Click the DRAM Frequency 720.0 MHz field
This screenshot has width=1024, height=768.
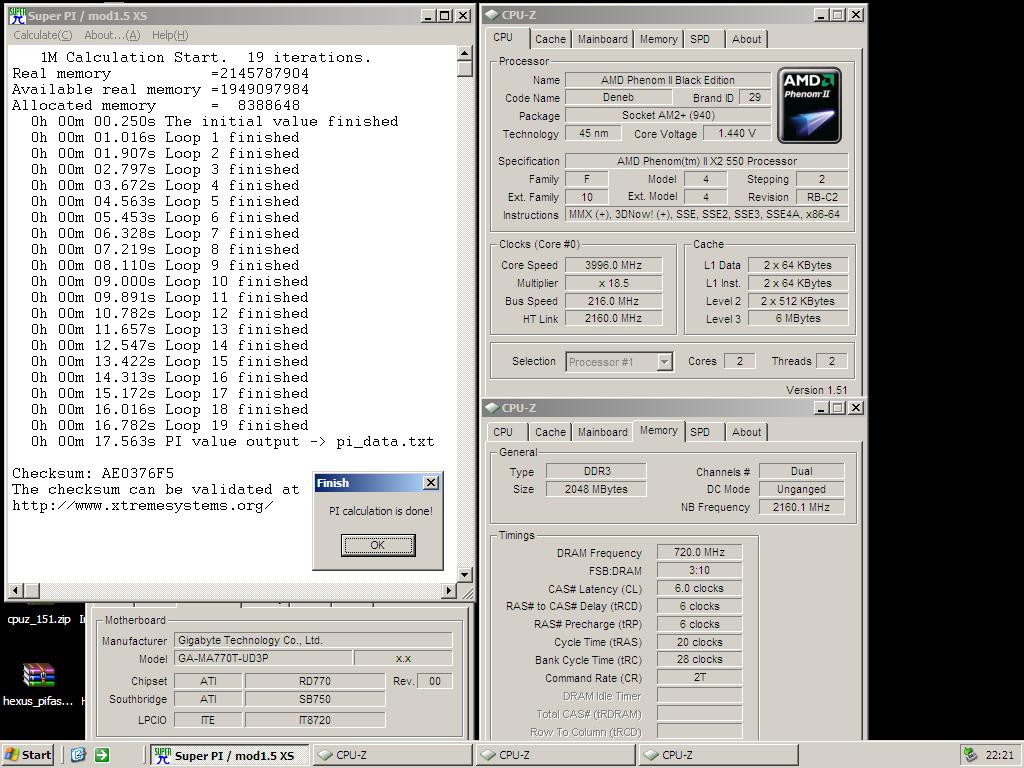(x=699, y=552)
